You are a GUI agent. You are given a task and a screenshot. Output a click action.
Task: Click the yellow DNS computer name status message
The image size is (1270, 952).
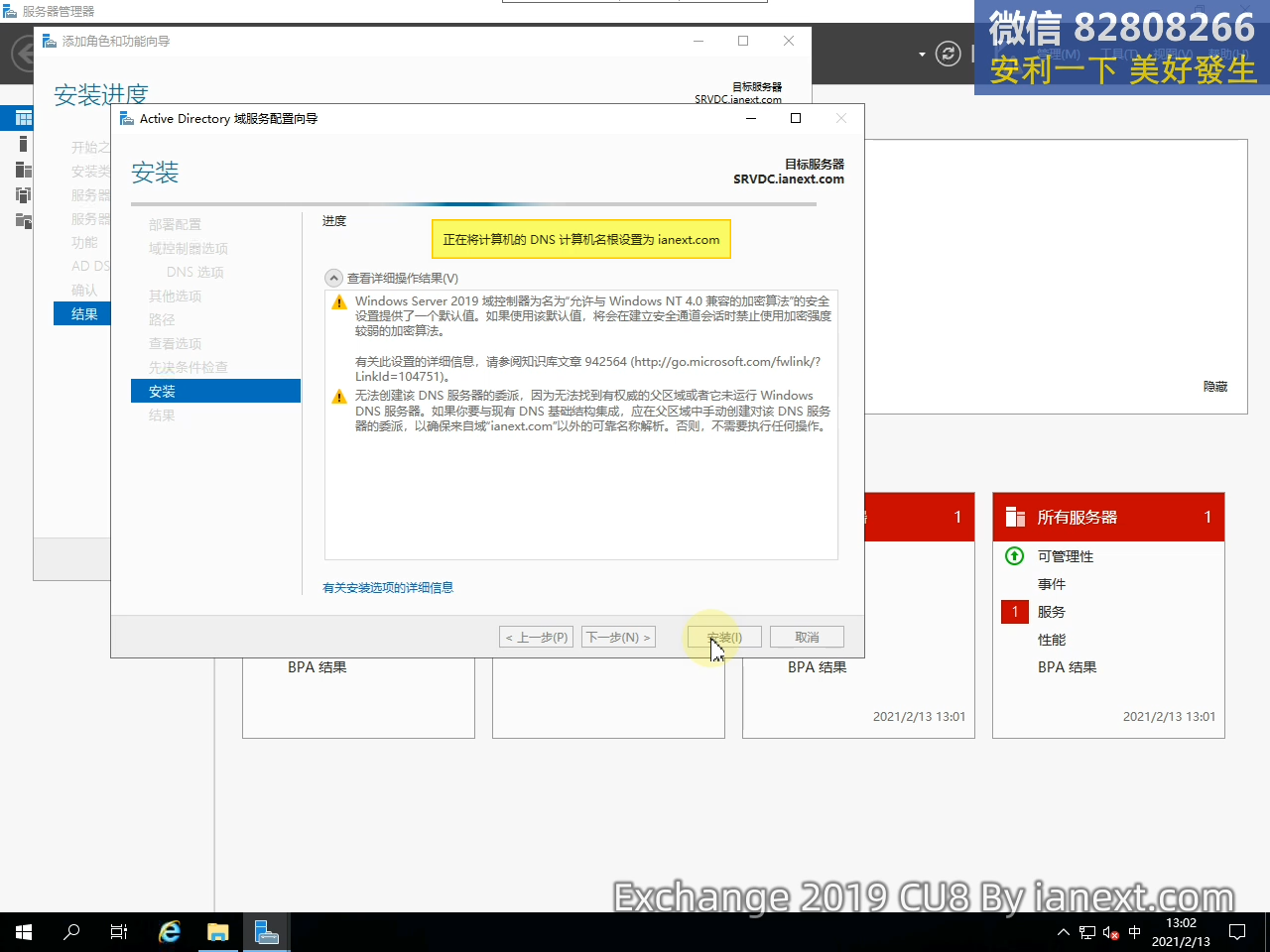point(581,239)
